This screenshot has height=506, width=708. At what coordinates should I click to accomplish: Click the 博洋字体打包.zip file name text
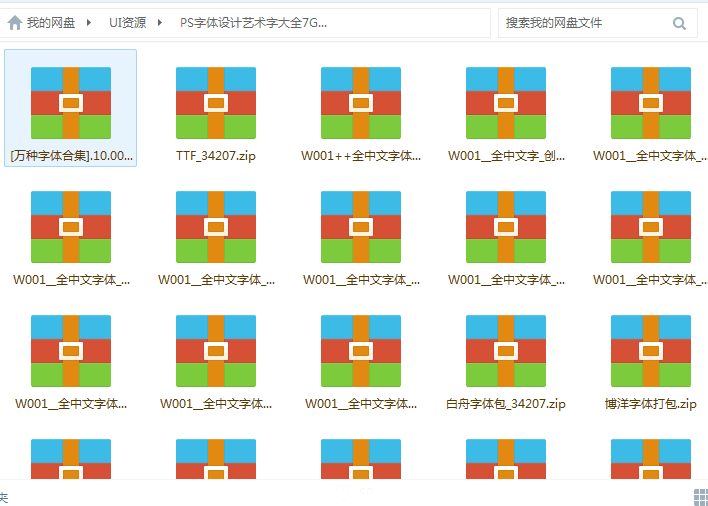tap(651, 404)
